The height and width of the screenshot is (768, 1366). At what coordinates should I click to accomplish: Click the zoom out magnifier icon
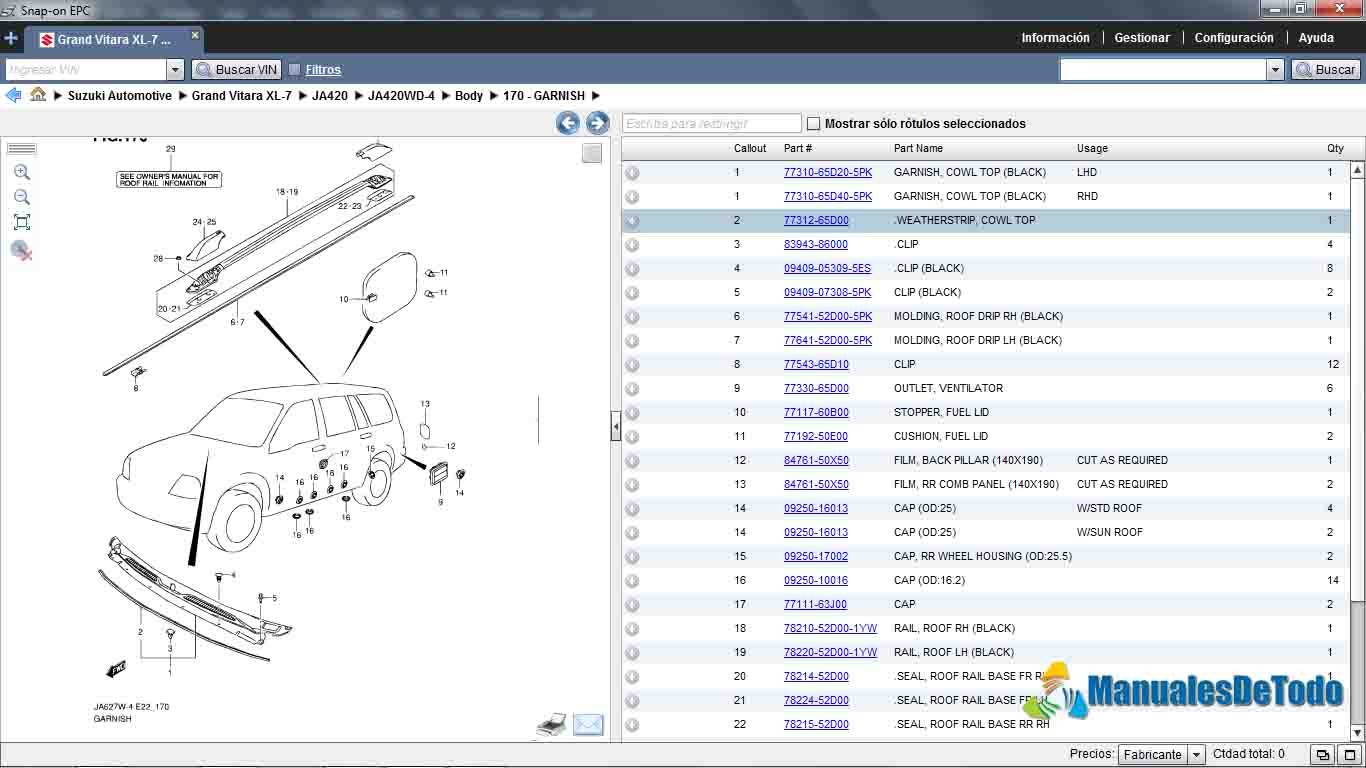click(x=22, y=197)
